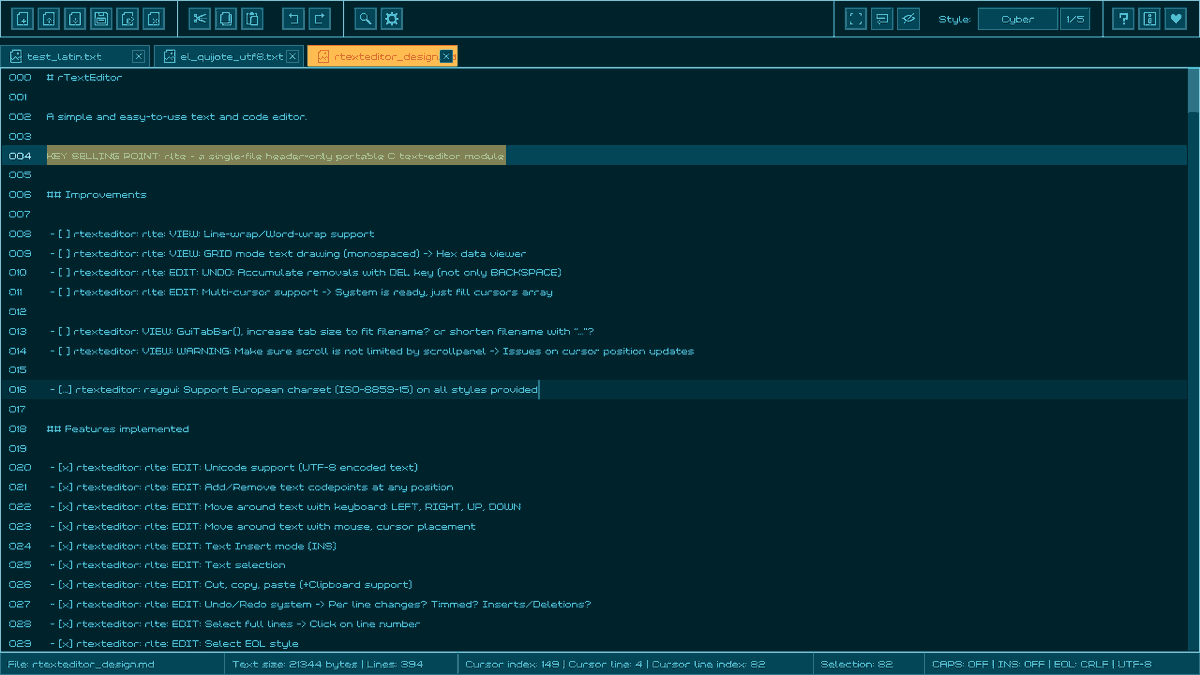
Task: Open the Settings gear icon
Action: point(392,18)
